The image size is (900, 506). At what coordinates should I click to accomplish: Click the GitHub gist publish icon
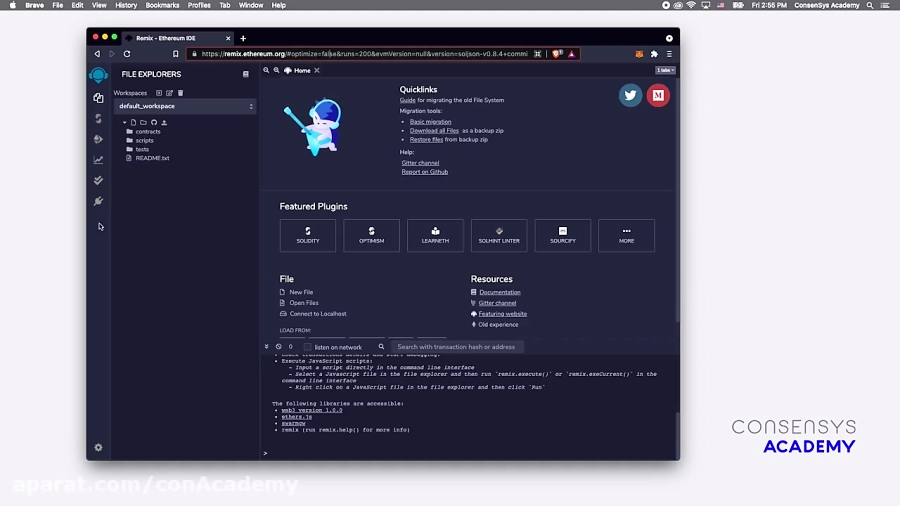(x=154, y=122)
